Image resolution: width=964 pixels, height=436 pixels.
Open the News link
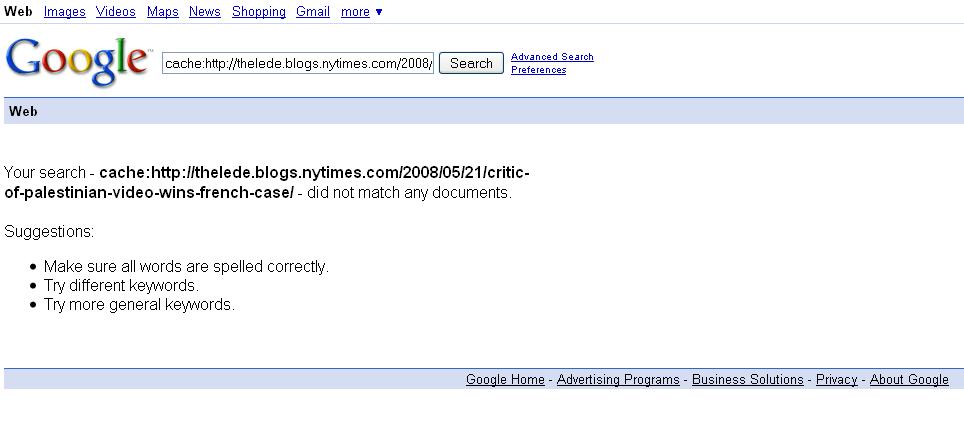click(x=205, y=12)
